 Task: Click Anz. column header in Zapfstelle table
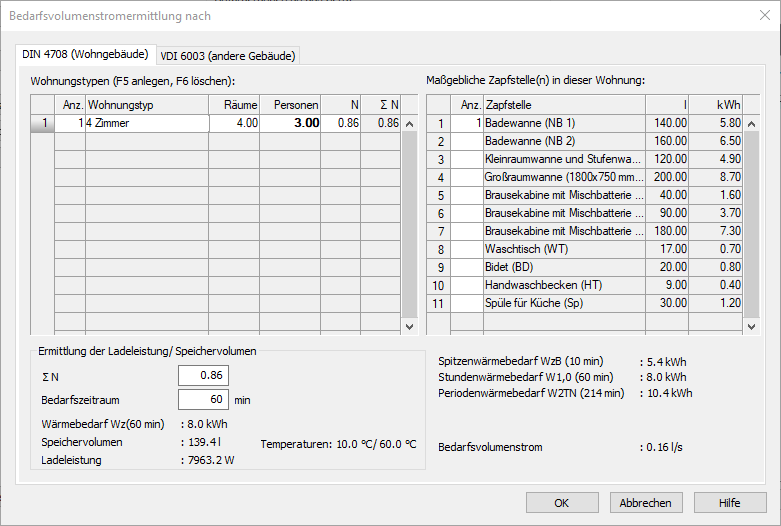click(467, 105)
